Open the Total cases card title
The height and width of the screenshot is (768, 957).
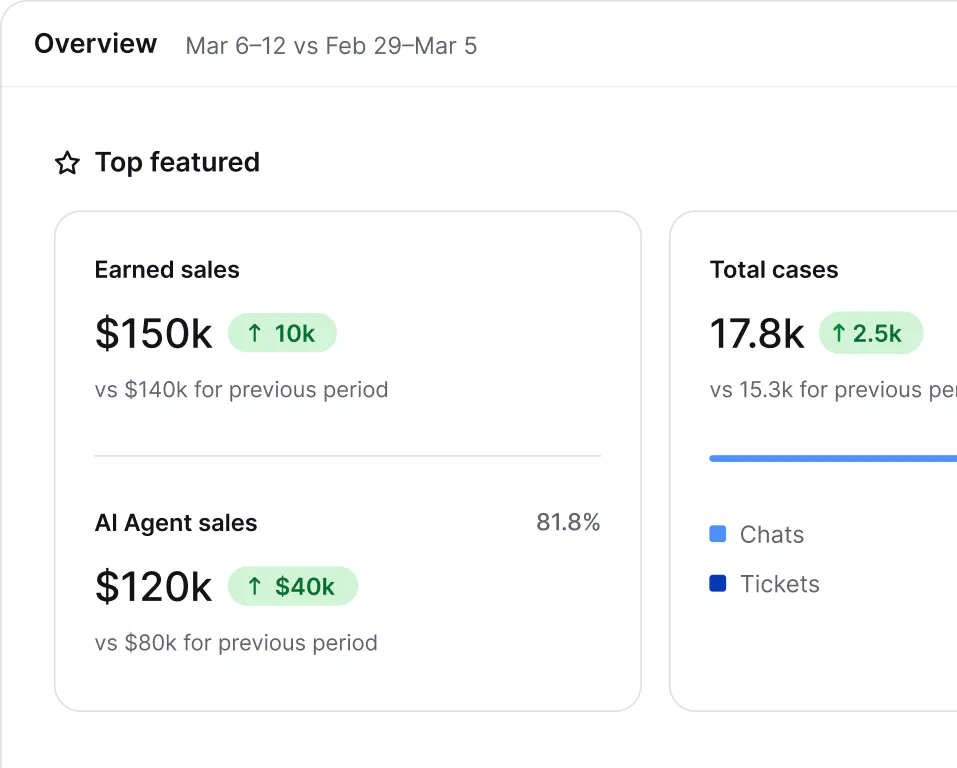click(x=774, y=270)
